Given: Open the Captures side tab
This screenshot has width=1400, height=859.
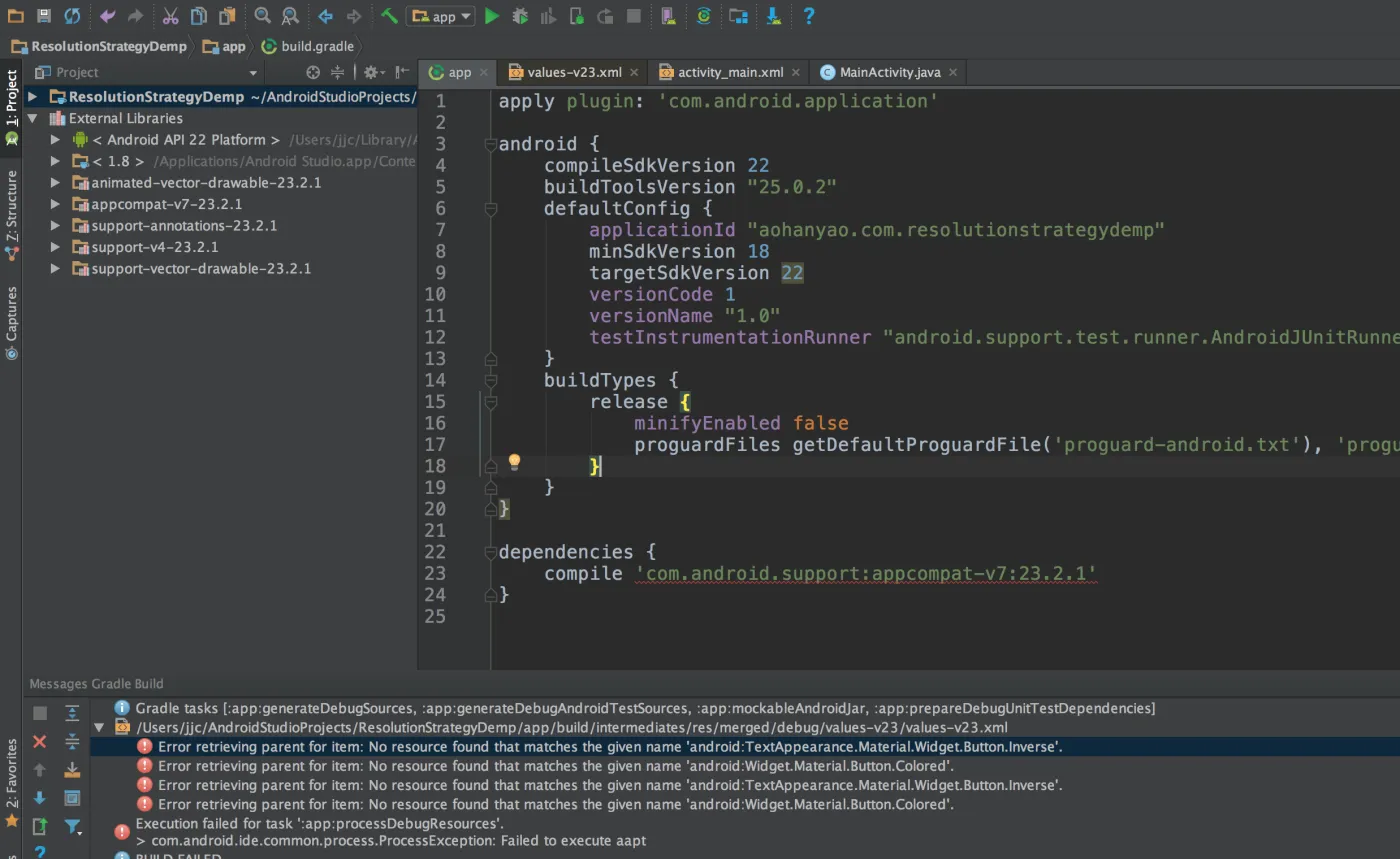Looking at the screenshot, I should point(11,321).
